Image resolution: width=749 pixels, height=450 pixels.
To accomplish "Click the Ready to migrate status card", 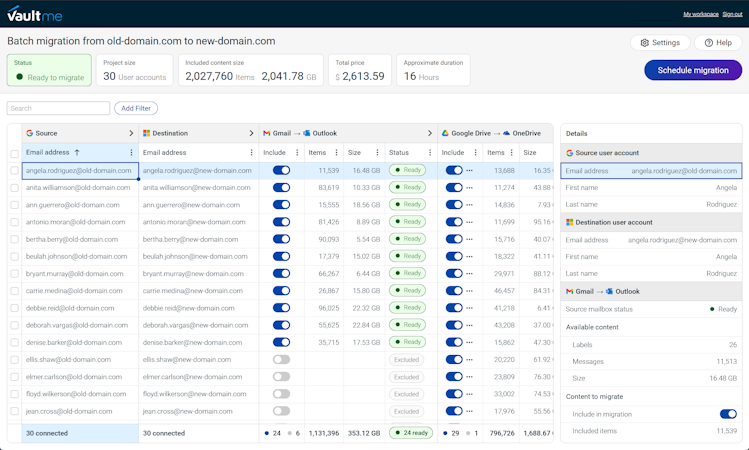I will click(x=49, y=70).
